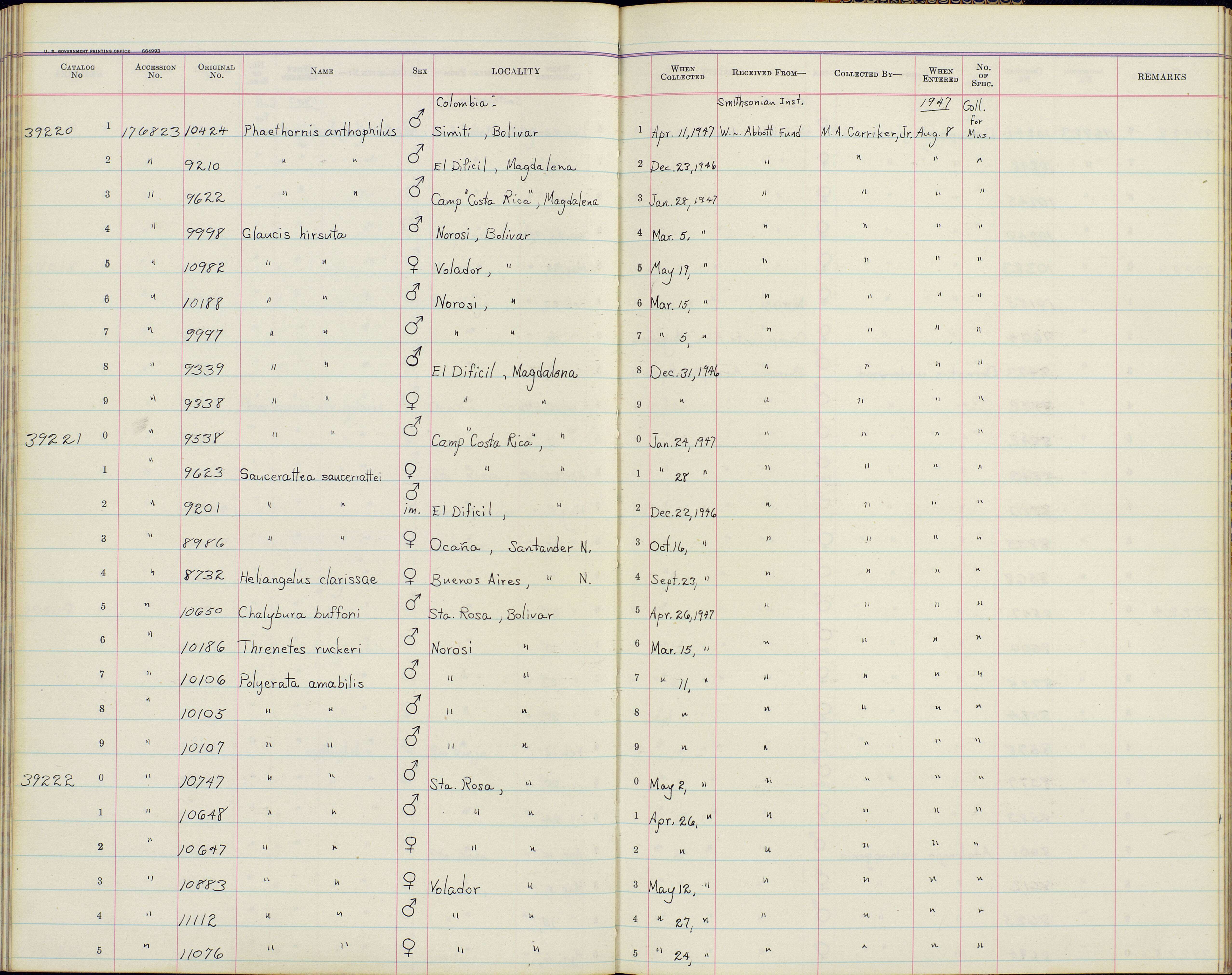Click the Sex column header
The width and height of the screenshot is (1232, 975).
point(420,71)
